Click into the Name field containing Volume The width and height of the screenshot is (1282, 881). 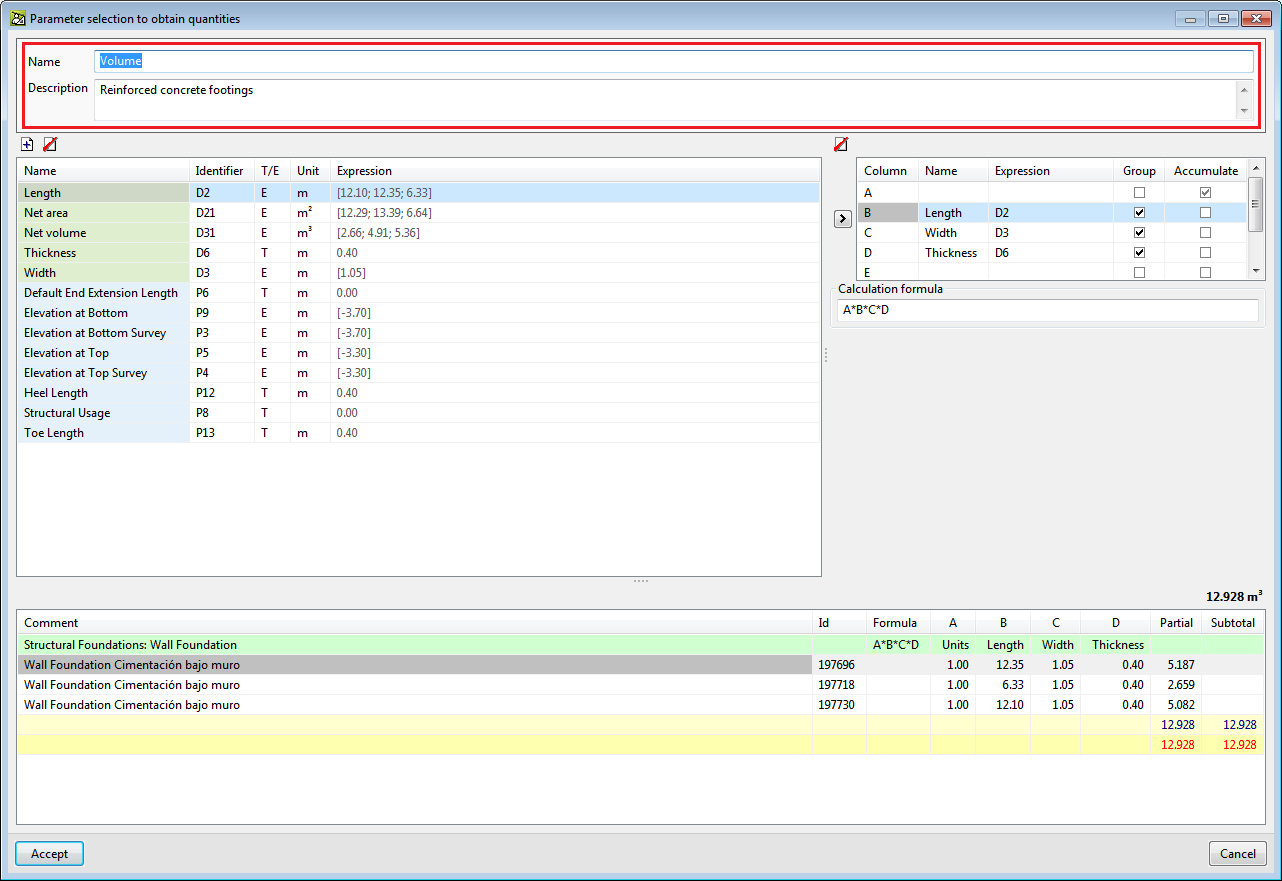[x=674, y=61]
